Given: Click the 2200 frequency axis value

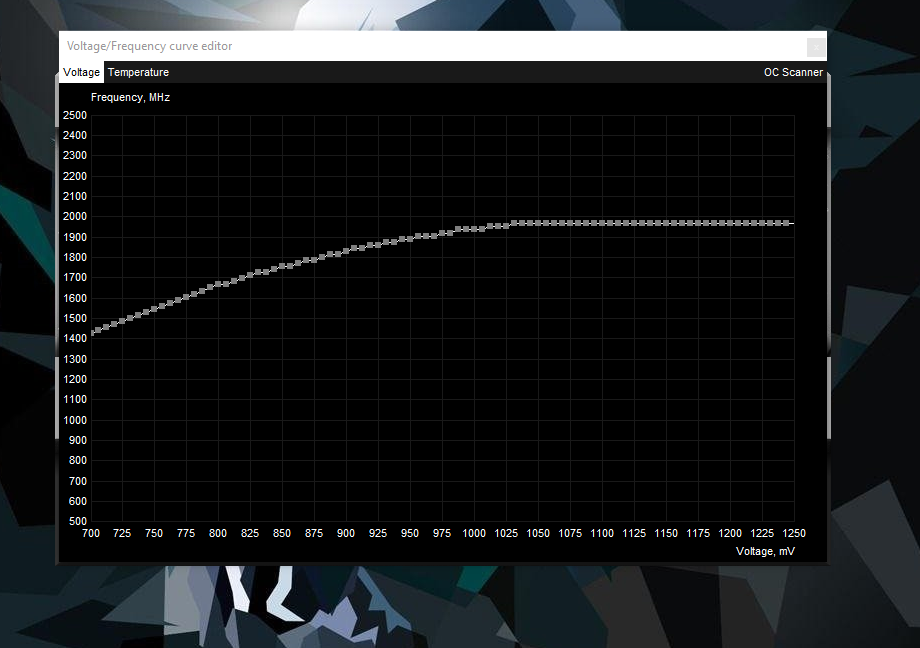Looking at the screenshot, I should click(75, 176).
